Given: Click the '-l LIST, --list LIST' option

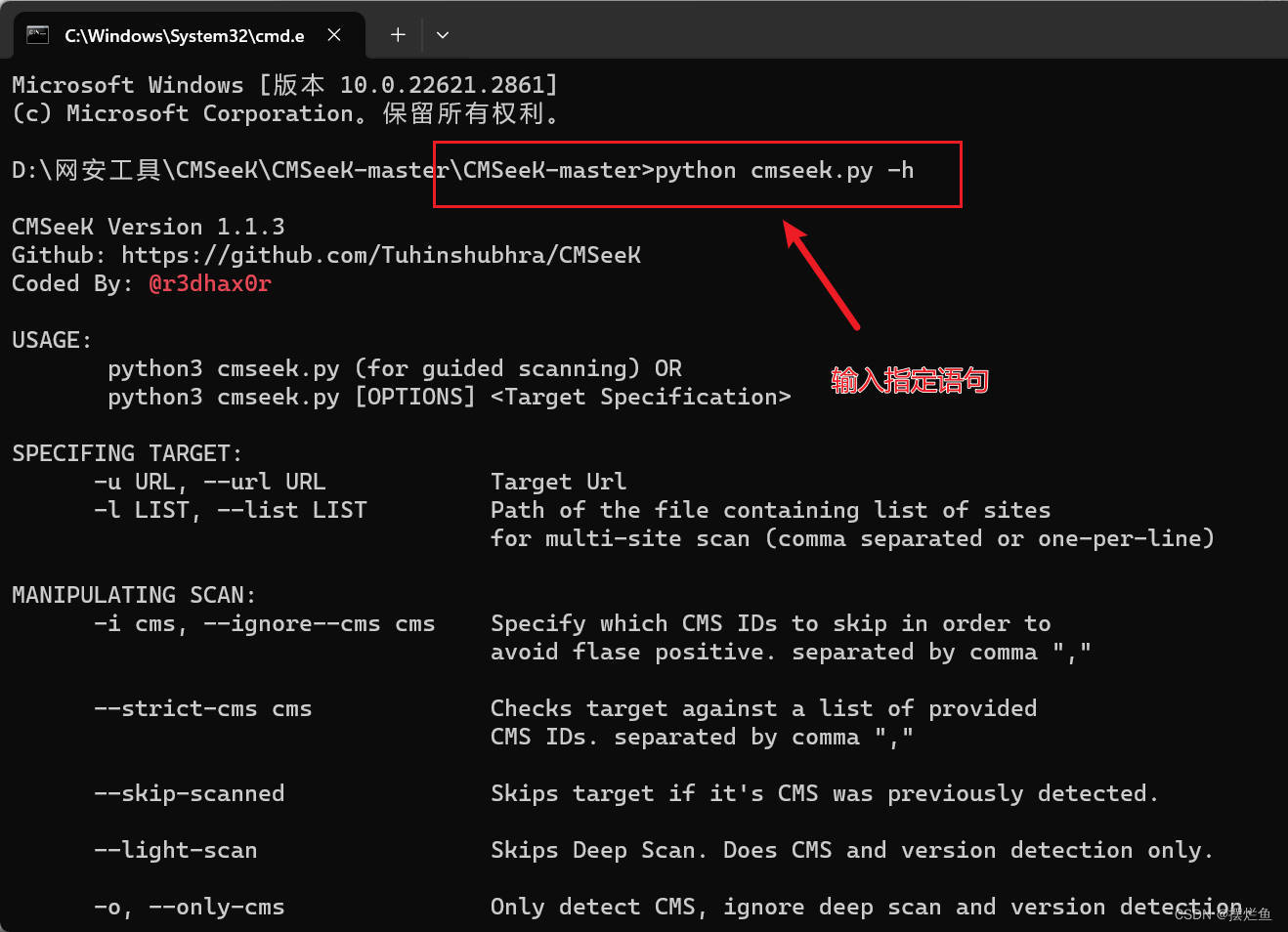Looking at the screenshot, I should (x=231, y=510).
